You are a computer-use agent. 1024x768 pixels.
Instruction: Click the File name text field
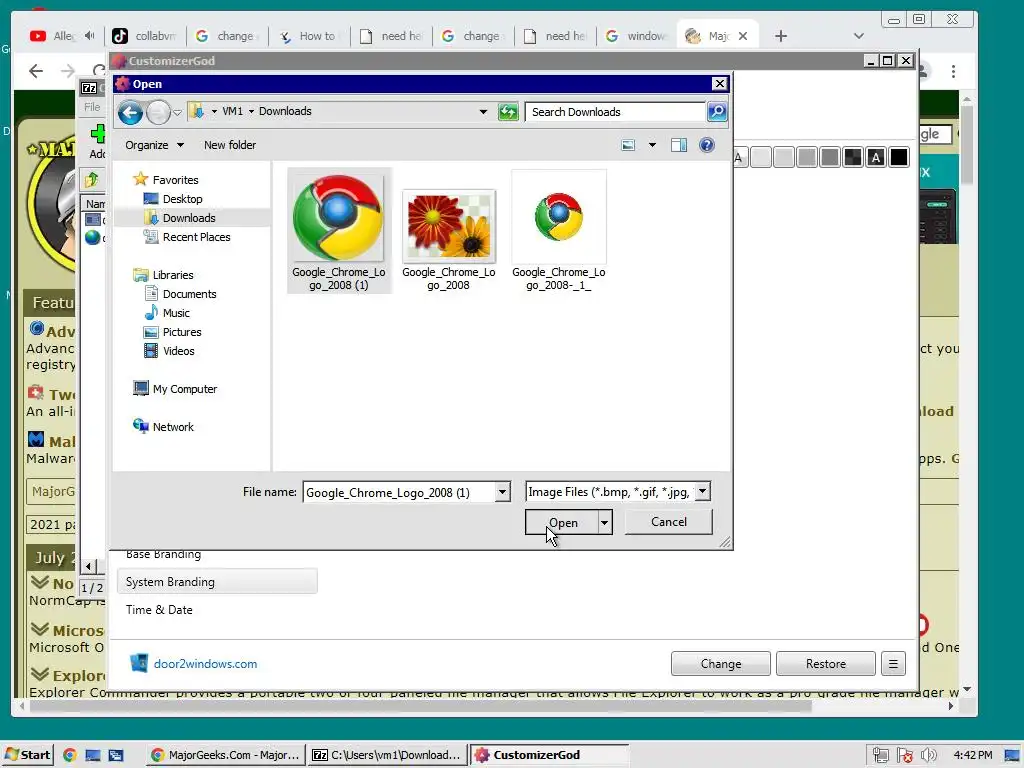pyautogui.click(x=399, y=492)
